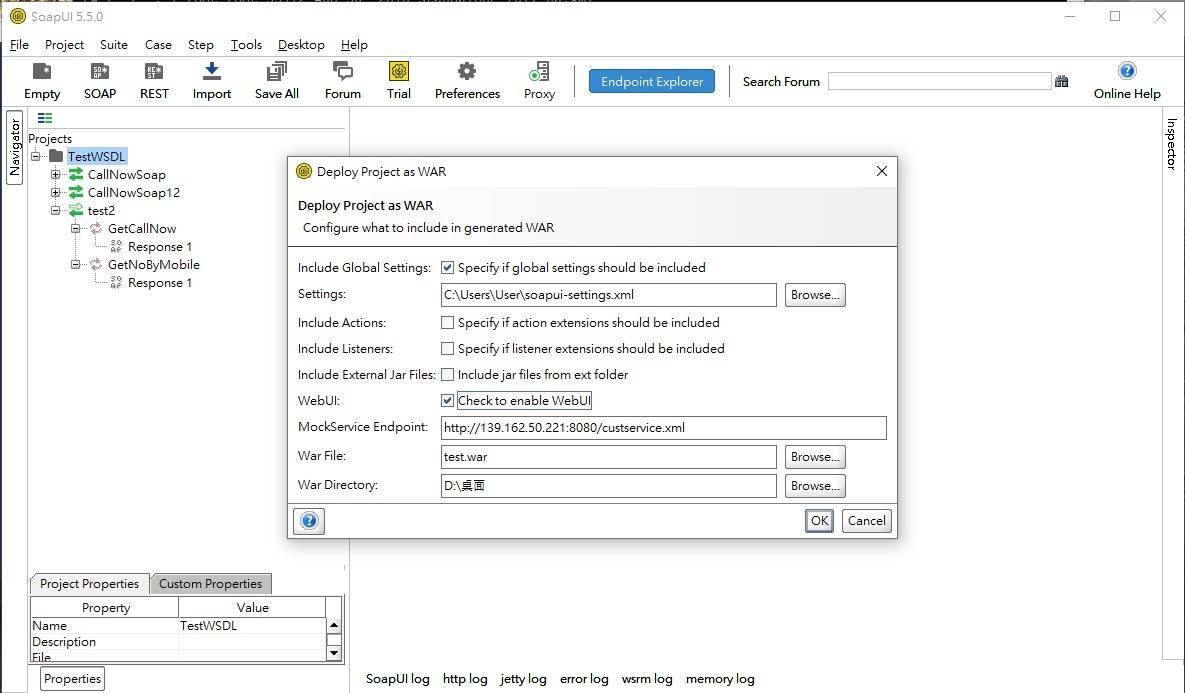
Task: Open the SoapUI log tab
Action: [398, 679]
